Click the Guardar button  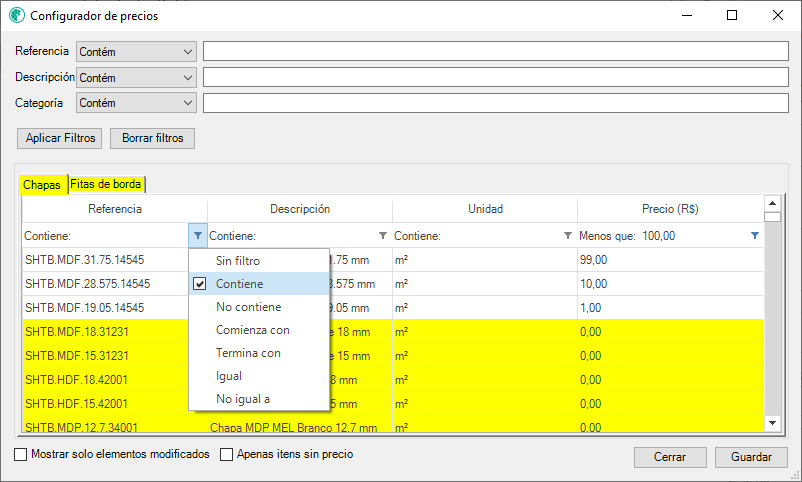coord(751,457)
